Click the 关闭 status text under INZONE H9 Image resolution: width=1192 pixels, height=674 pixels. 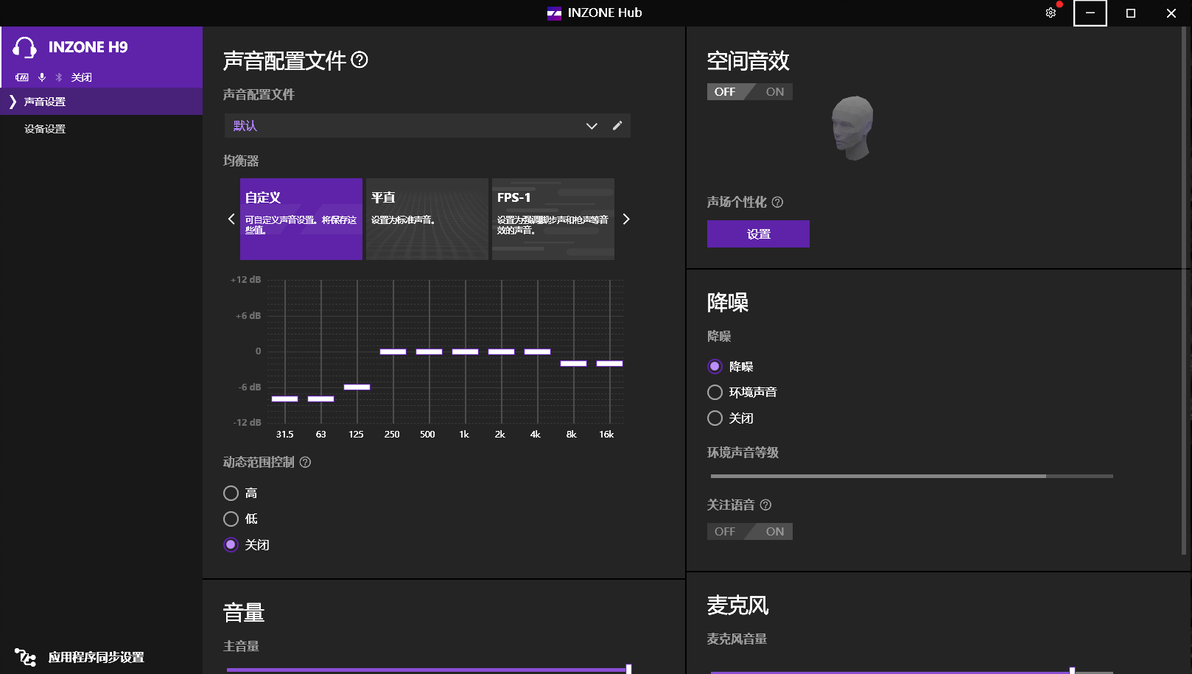81,78
